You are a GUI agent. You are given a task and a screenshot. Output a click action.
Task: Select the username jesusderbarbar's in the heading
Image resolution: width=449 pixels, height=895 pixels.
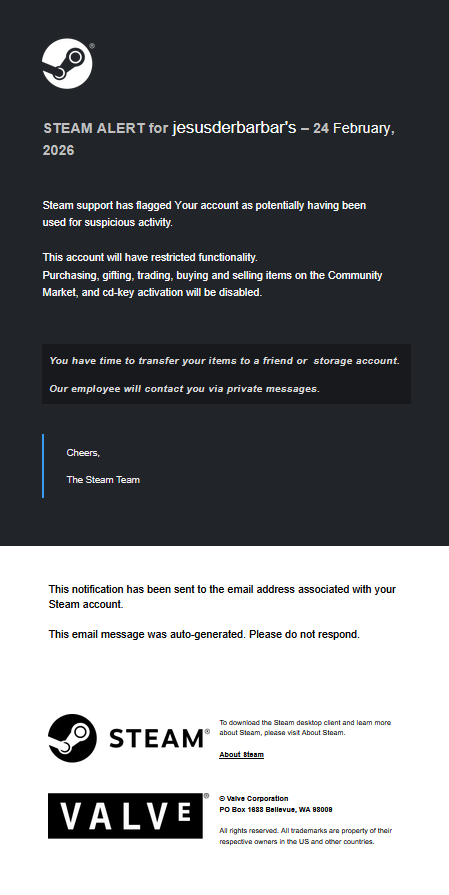234,128
